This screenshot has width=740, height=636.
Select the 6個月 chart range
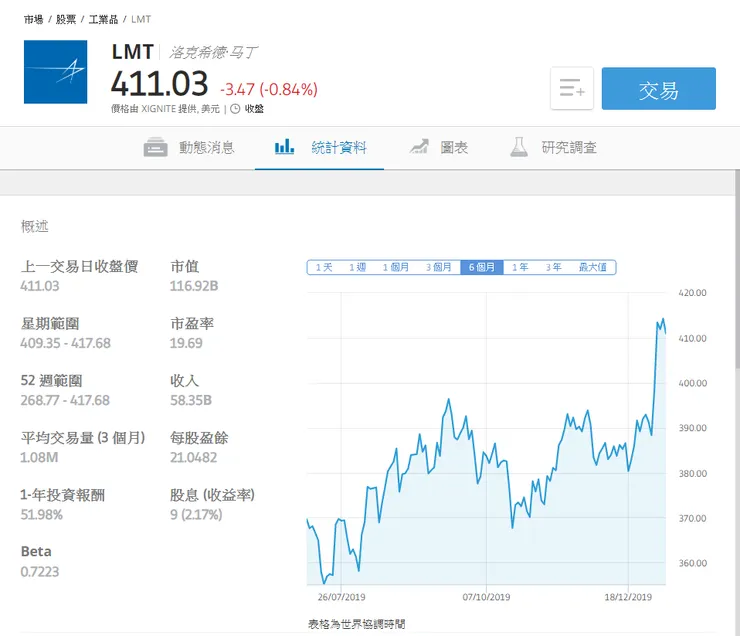482,268
